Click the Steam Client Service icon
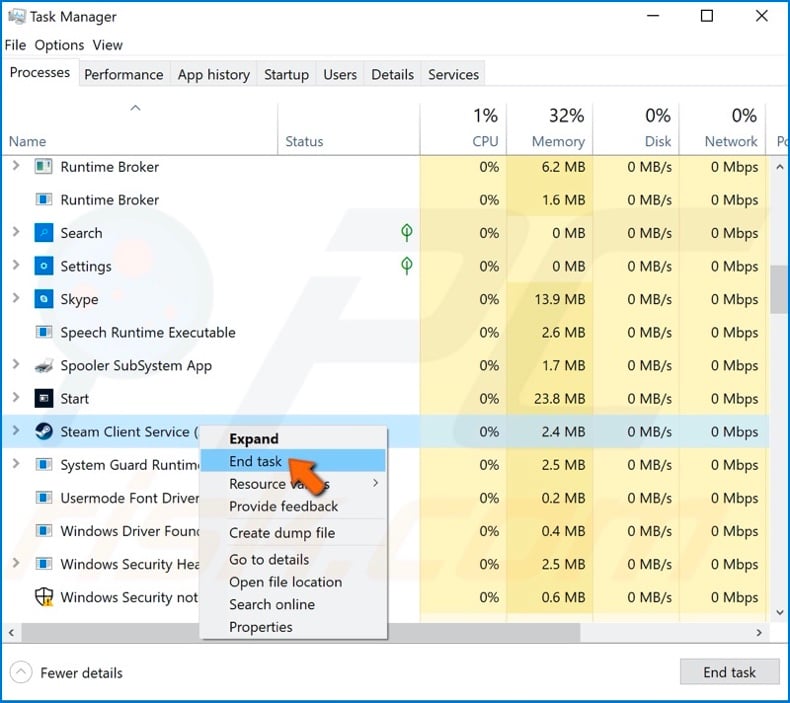This screenshot has width=790, height=703. (44, 431)
